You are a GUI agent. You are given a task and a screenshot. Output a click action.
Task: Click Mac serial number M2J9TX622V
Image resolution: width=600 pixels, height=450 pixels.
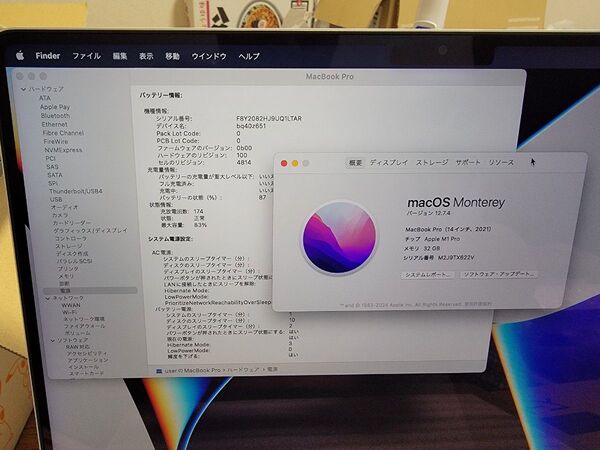[x=456, y=258]
